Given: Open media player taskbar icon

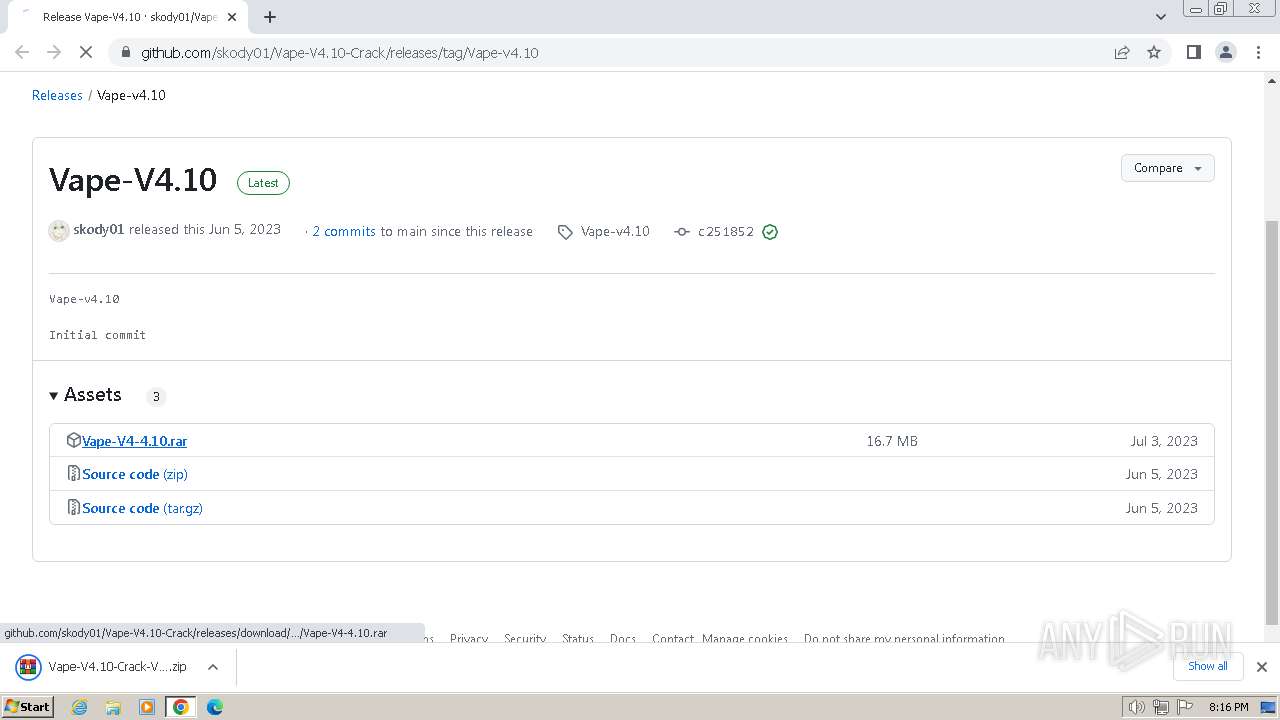Looking at the screenshot, I should (147, 707).
